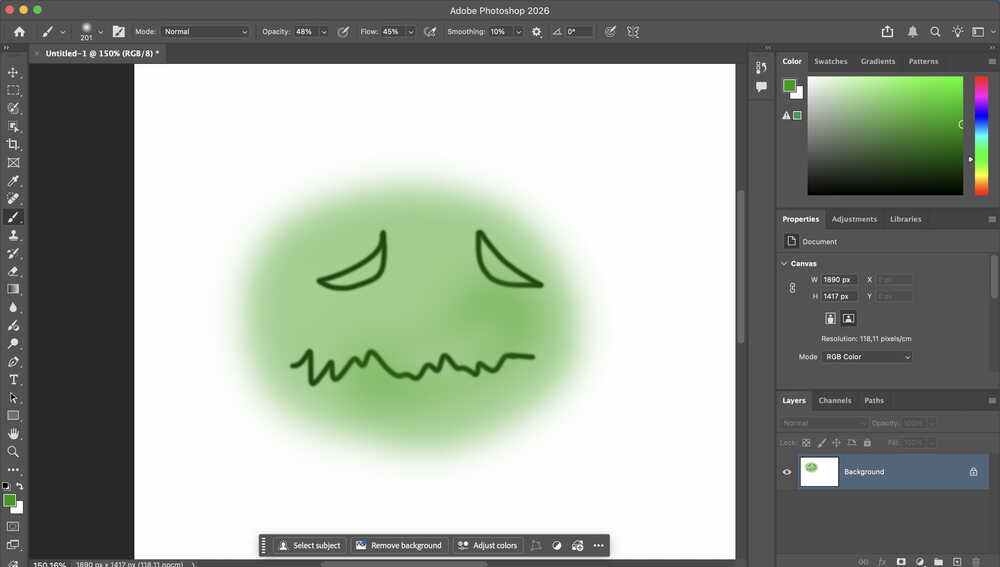This screenshot has width=1000, height=567.
Task: Toggle pressure for size
Action: (x=610, y=31)
